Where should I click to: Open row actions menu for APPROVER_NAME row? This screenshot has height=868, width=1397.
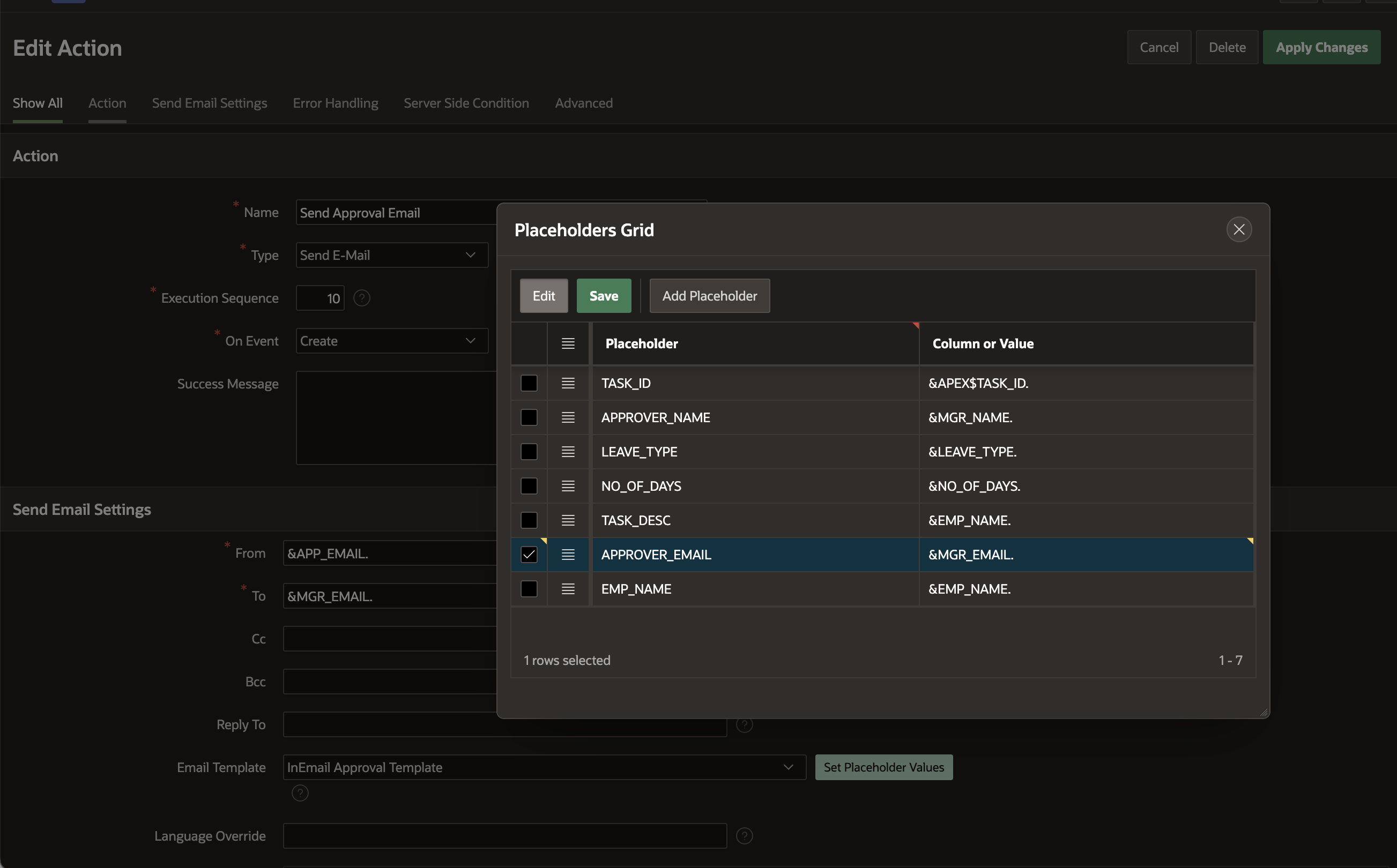coord(567,417)
